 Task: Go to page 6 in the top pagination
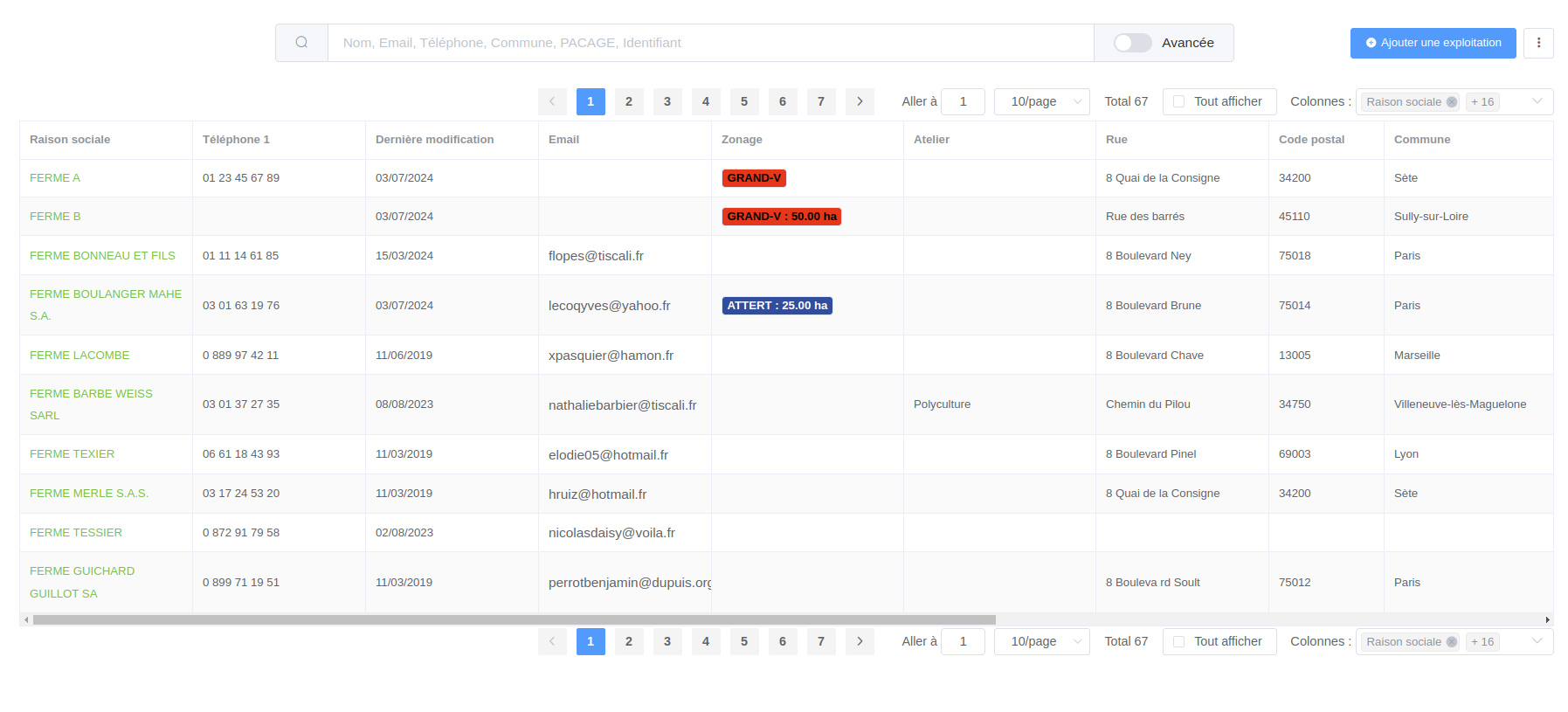(x=783, y=101)
